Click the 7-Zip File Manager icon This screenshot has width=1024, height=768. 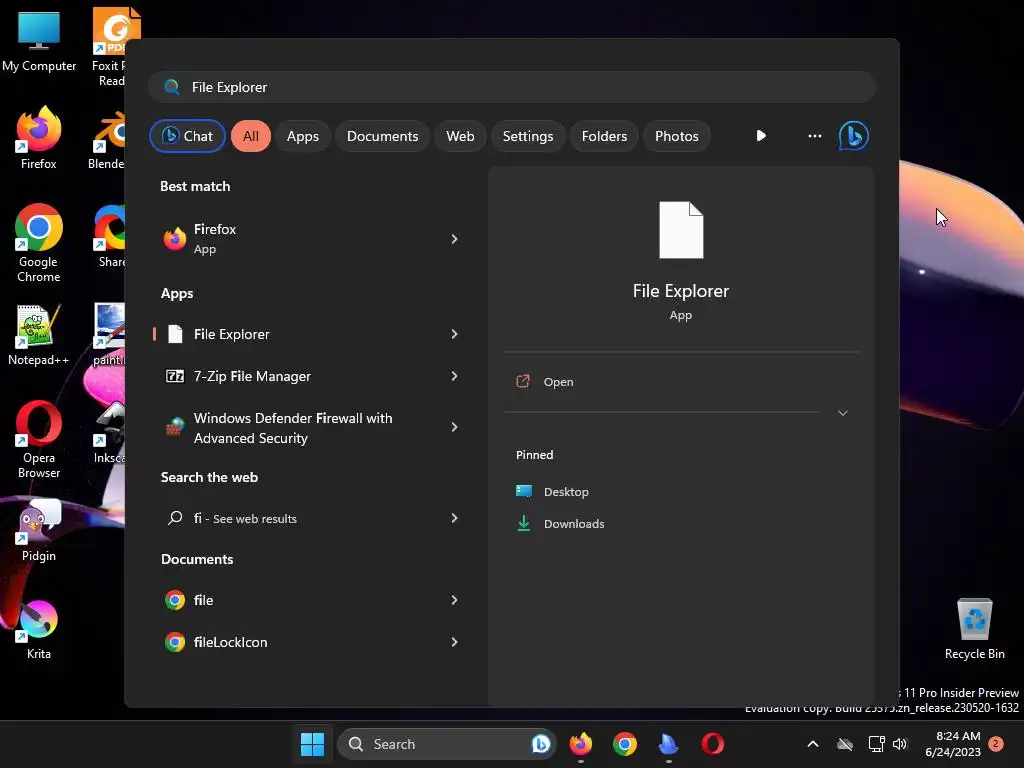[174, 376]
